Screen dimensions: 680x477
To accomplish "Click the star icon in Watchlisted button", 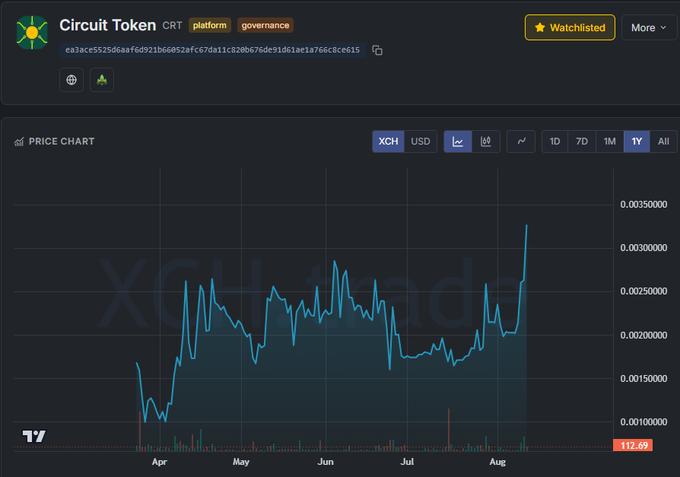I will (540, 28).
